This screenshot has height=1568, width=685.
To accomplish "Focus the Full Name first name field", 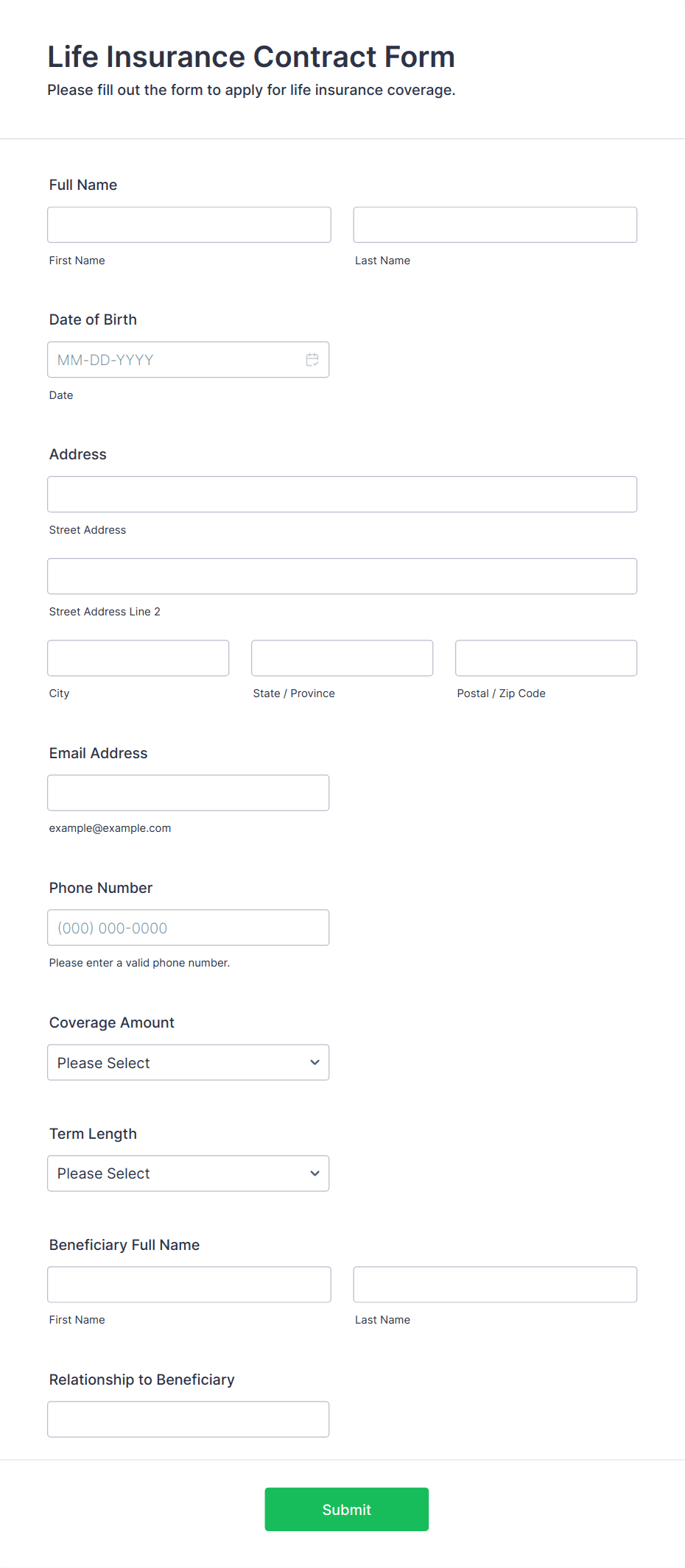I will (x=189, y=225).
